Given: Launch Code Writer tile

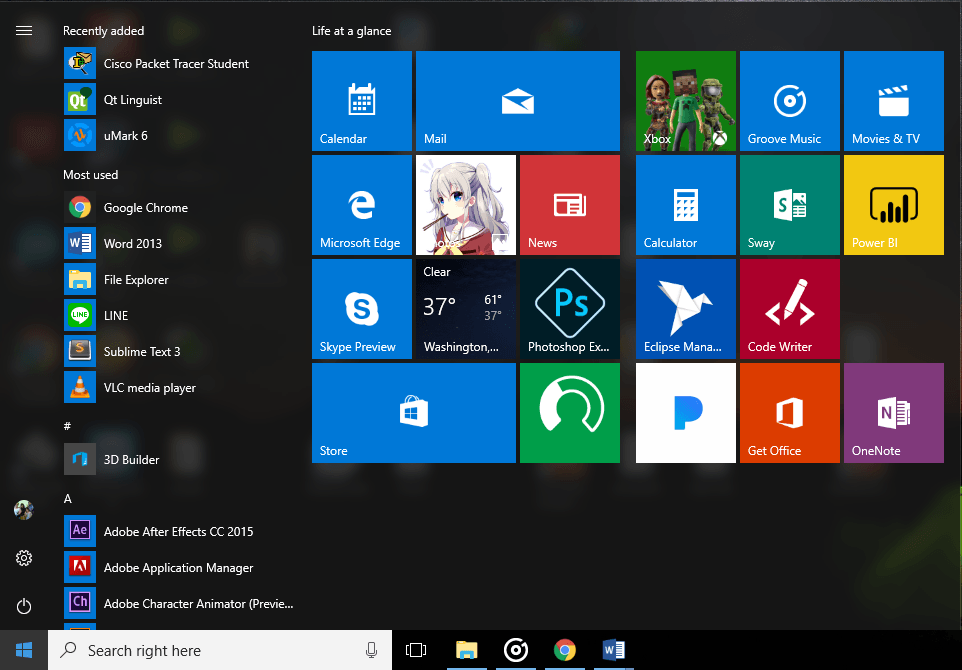Looking at the screenshot, I should click(790, 309).
